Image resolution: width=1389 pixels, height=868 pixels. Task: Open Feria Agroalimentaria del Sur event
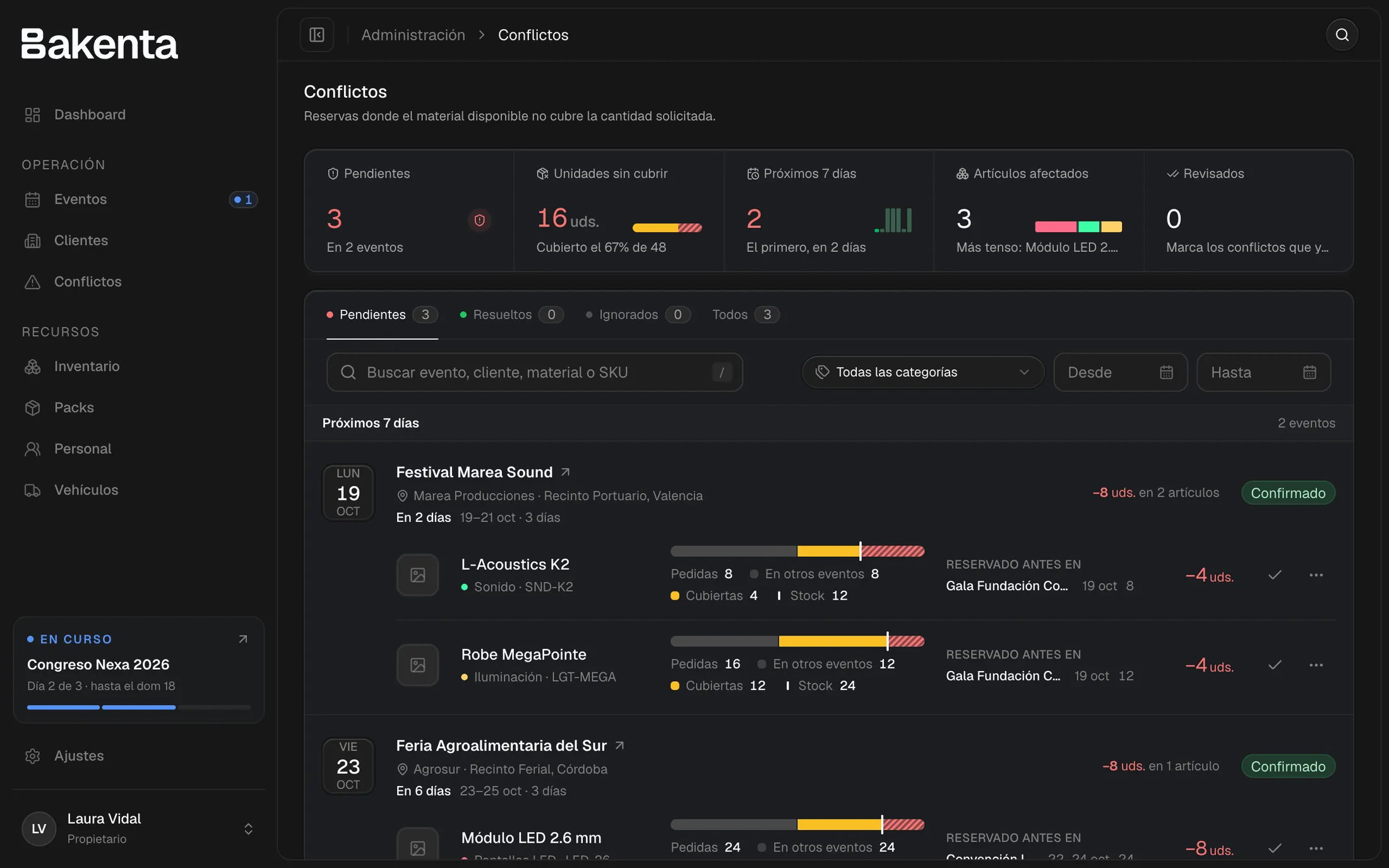[x=501, y=746]
